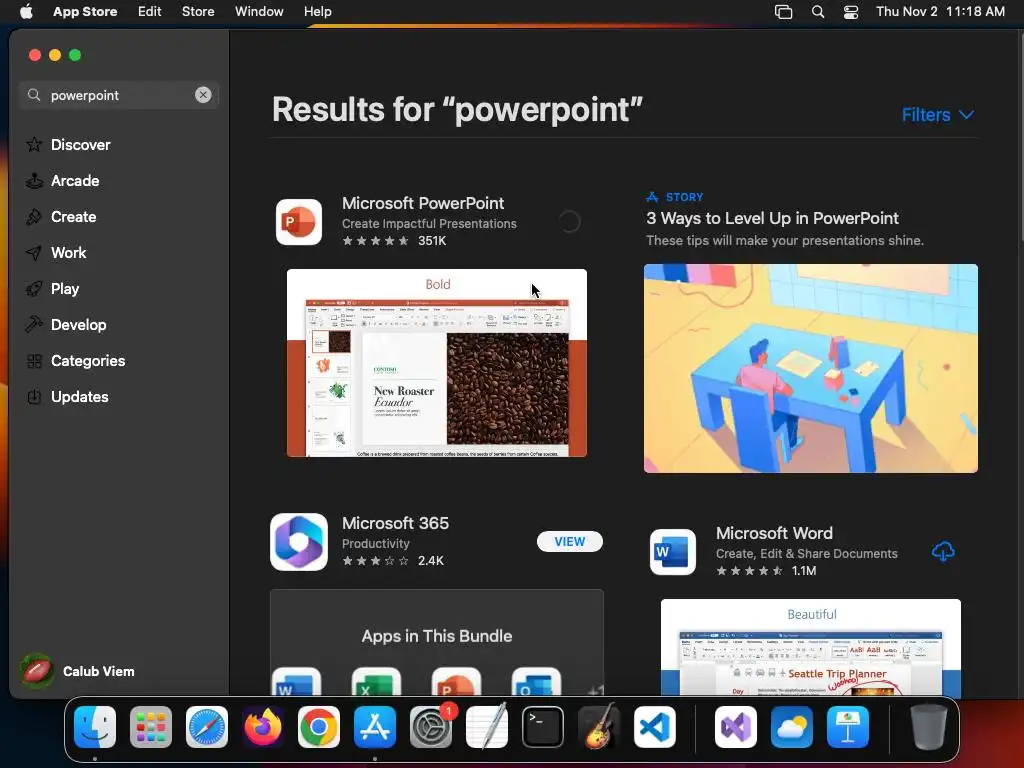The height and width of the screenshot is (768, 1024).
Task: Open the Help menu
Action: [x=318, y=11]
